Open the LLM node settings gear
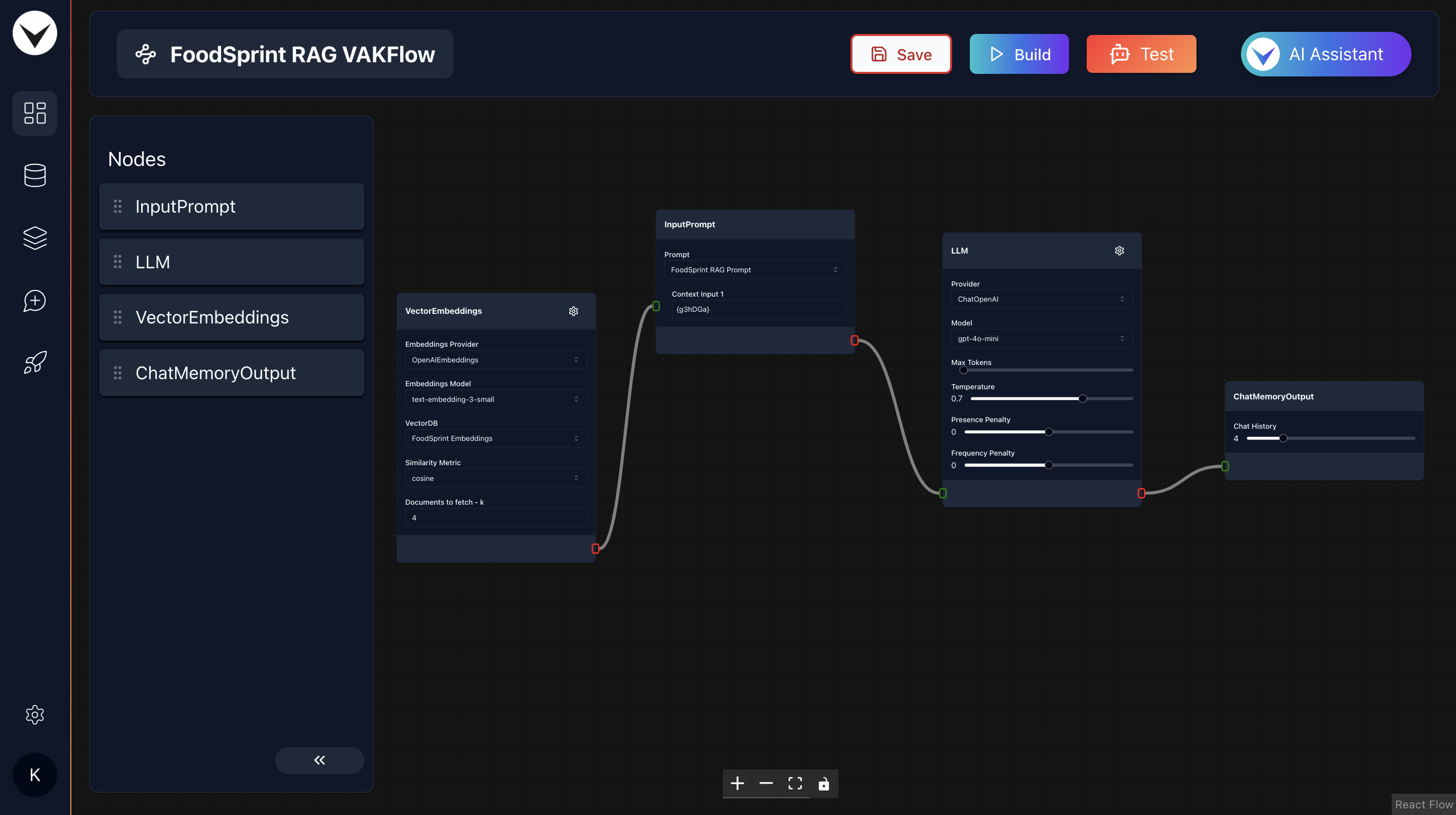The height and width of the screenshot is (815, 1456). [x=1119, y=251]
